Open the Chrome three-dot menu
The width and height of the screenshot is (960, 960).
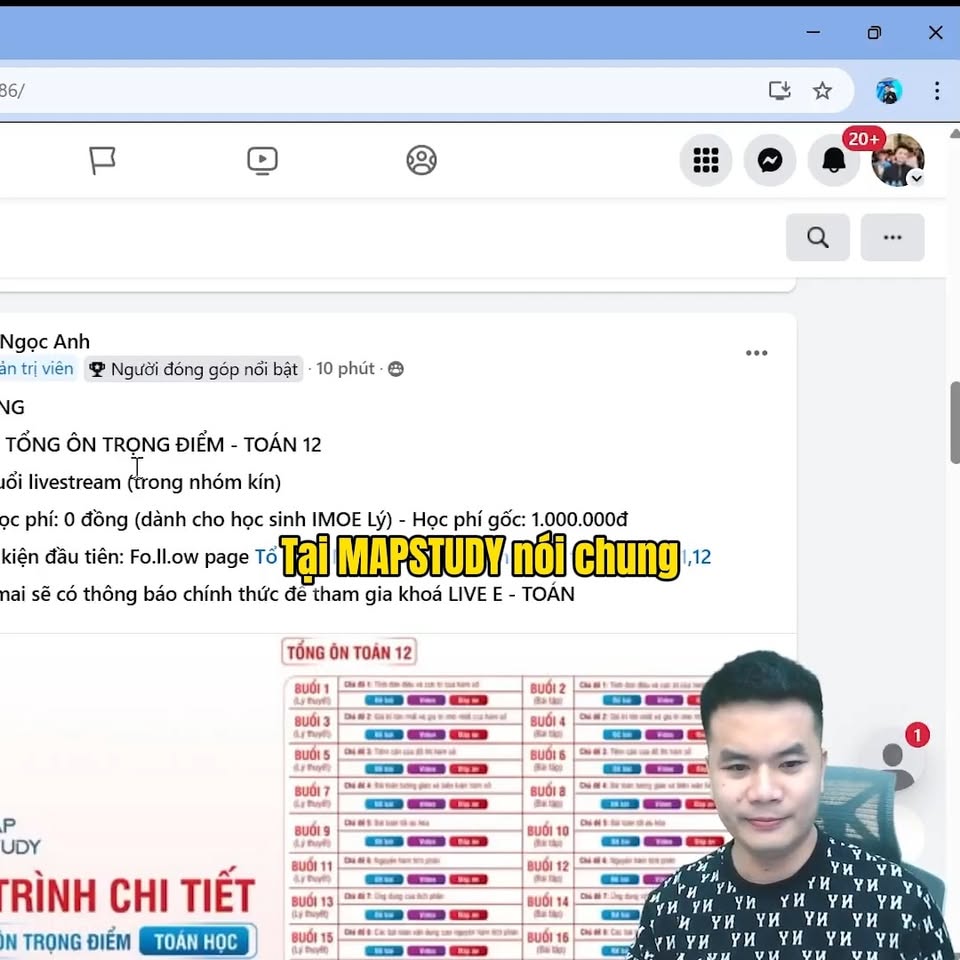[937, 91]
